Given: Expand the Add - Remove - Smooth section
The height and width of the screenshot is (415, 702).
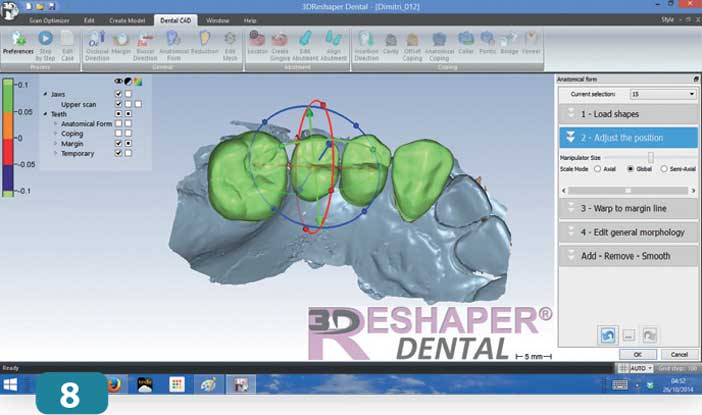Looking at the screenshot, I should pos(628,256).
